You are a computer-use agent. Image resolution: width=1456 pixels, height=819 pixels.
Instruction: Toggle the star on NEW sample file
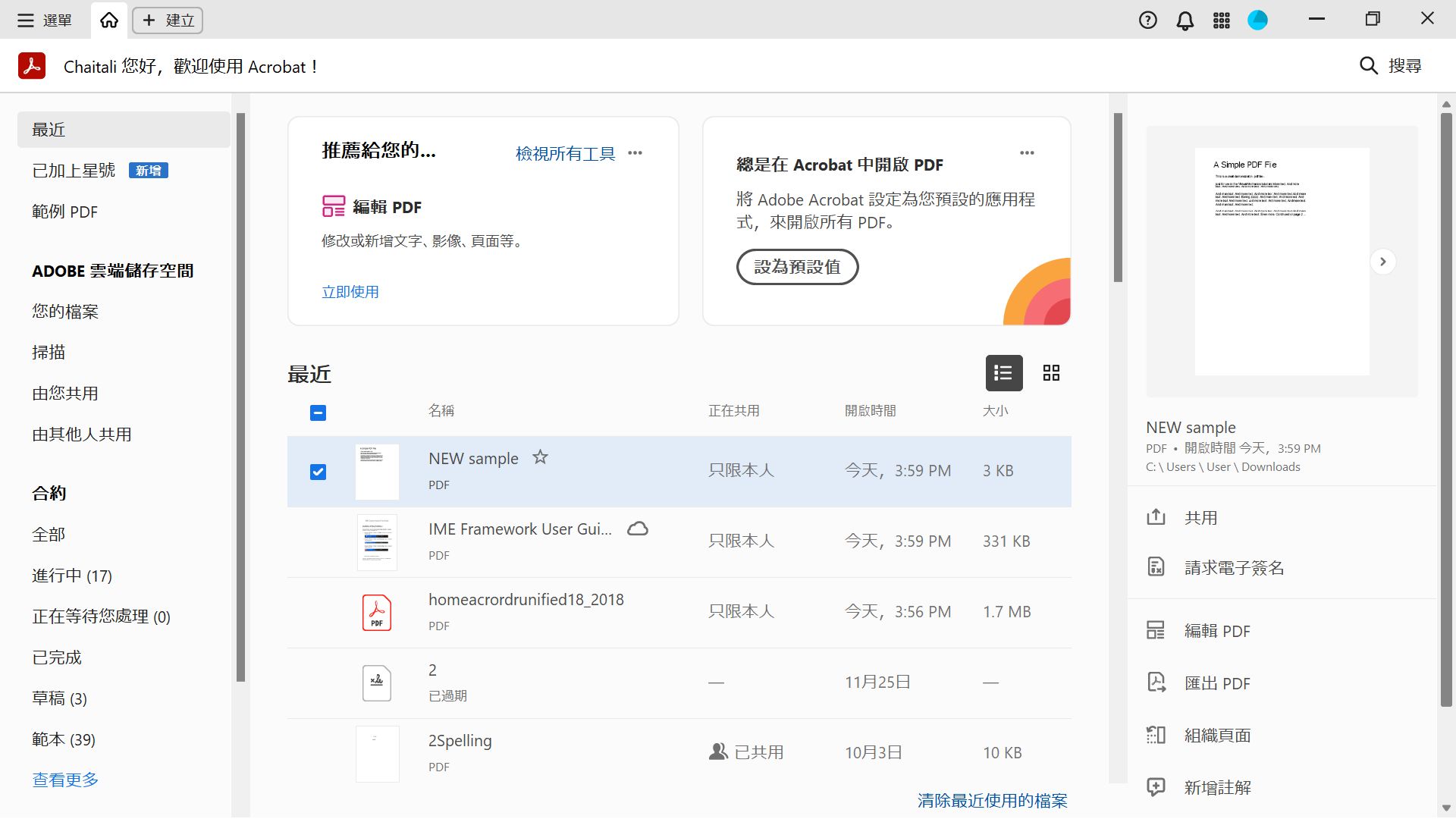[x=540, y=457]
